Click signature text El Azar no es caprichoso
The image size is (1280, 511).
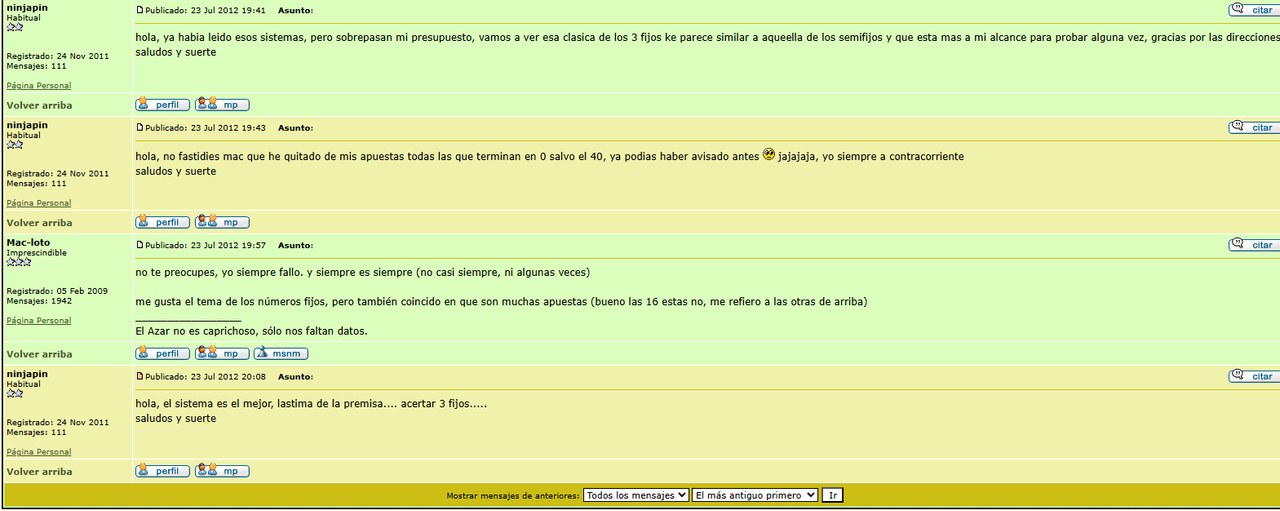click(251, 331)
